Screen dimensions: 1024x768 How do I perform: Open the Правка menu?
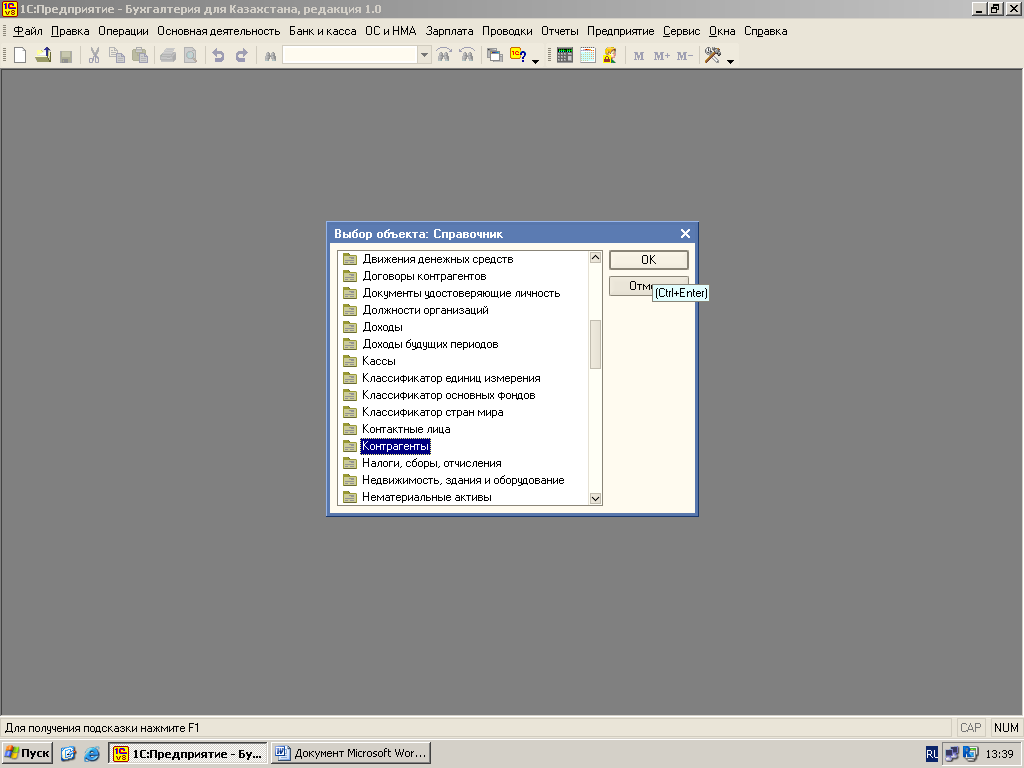coord(70,31)
